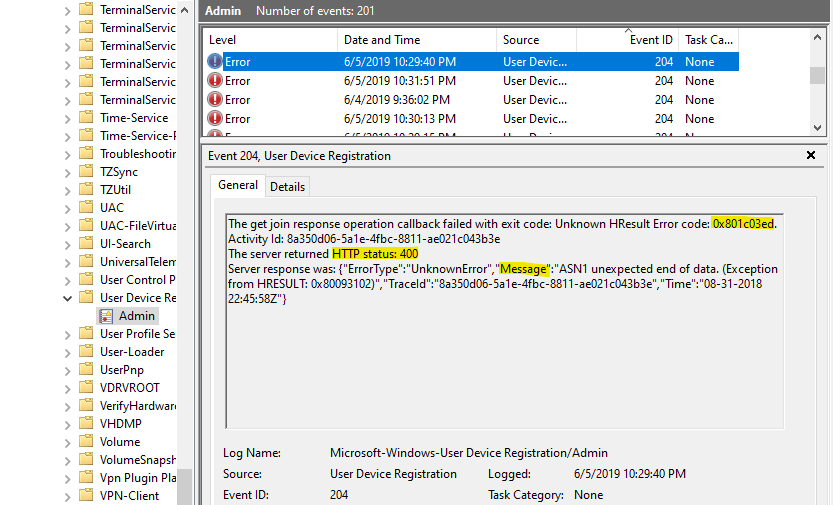The image size is (833, 505).
Task: Click event list scrollbar down arrow
Action: (x=818, y=128)
